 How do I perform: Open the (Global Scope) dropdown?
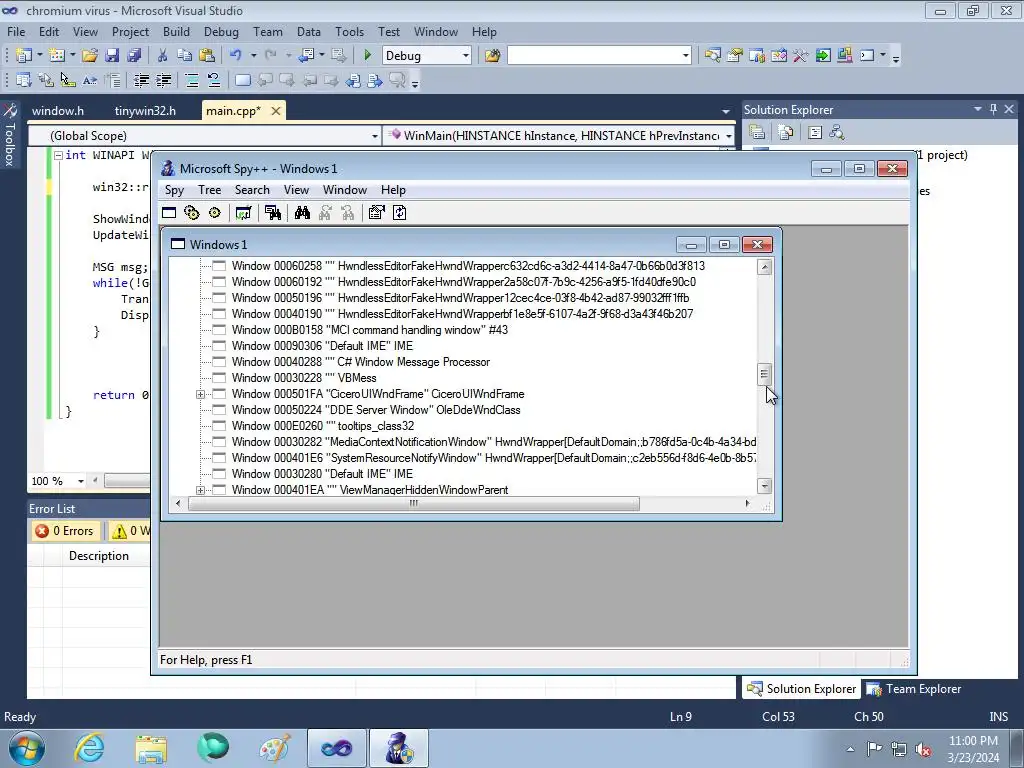click(374, 136)
